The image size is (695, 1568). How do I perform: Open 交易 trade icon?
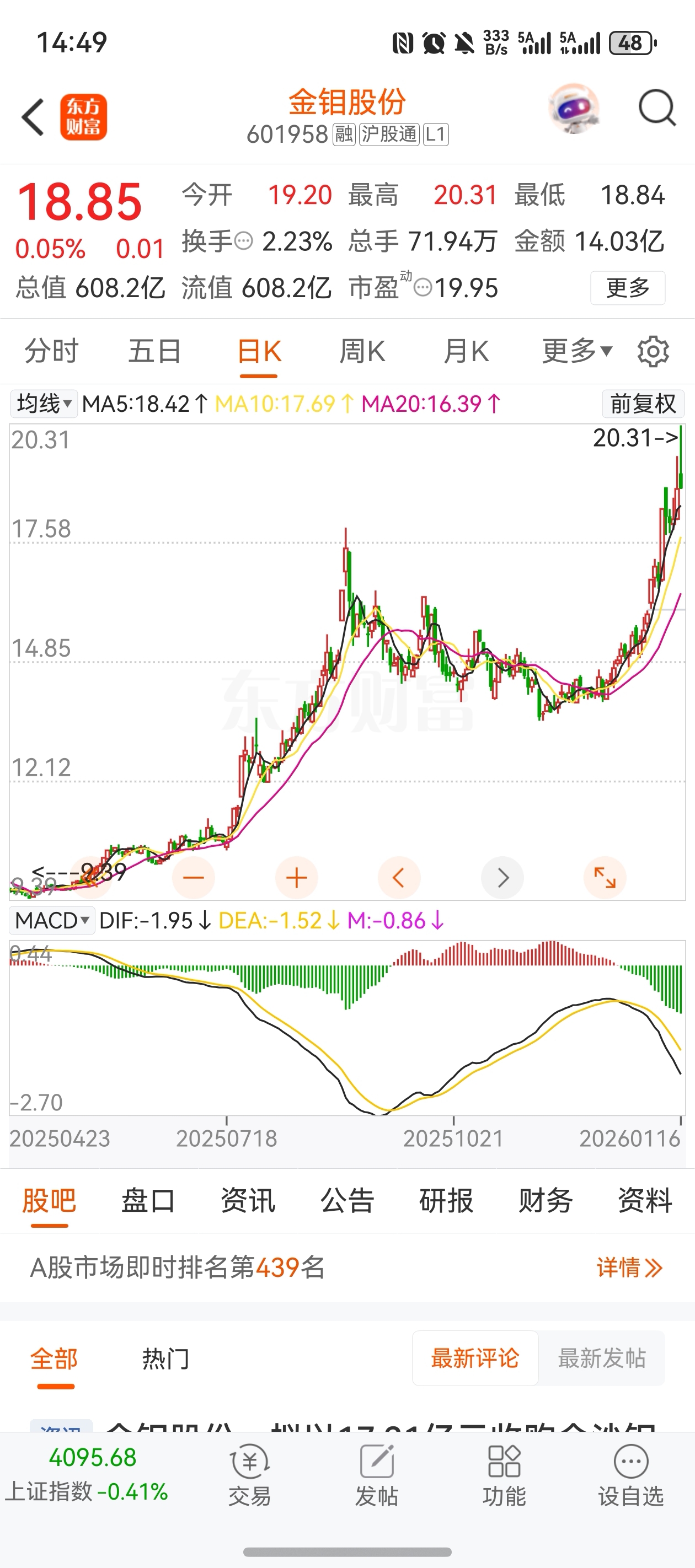[249, 1475]
